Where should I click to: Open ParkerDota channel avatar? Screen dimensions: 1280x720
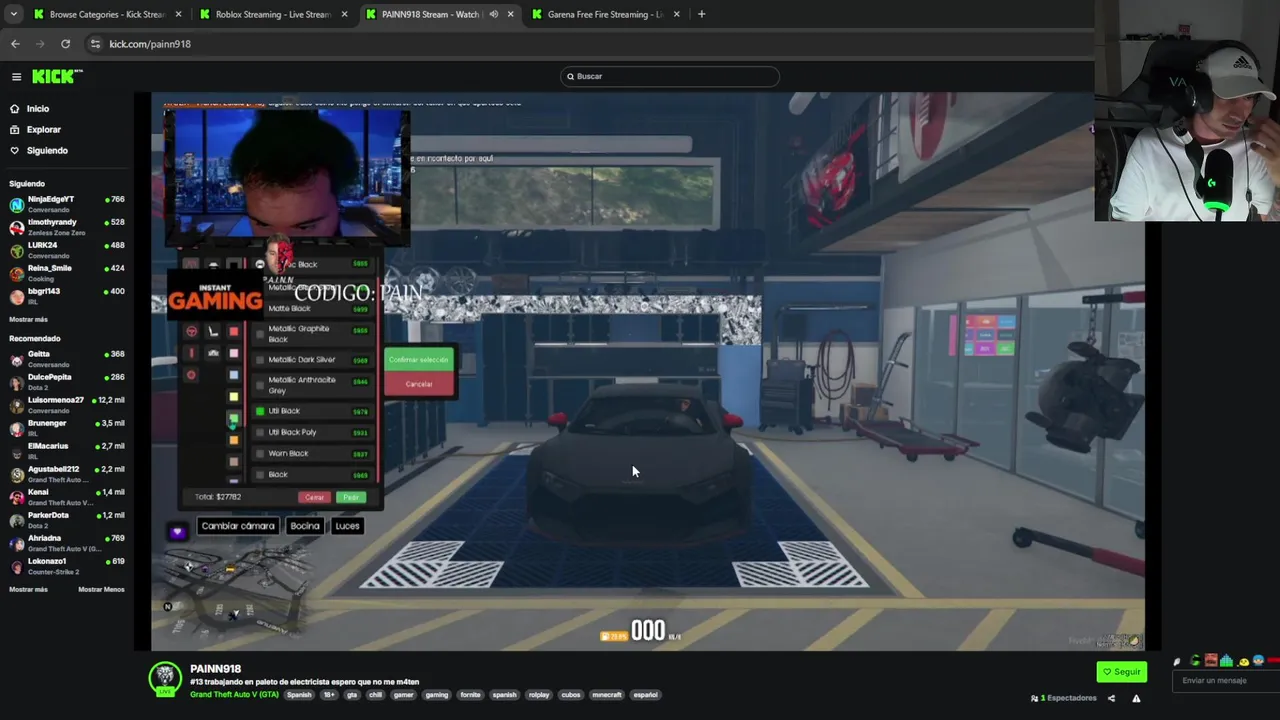(16, 520)
